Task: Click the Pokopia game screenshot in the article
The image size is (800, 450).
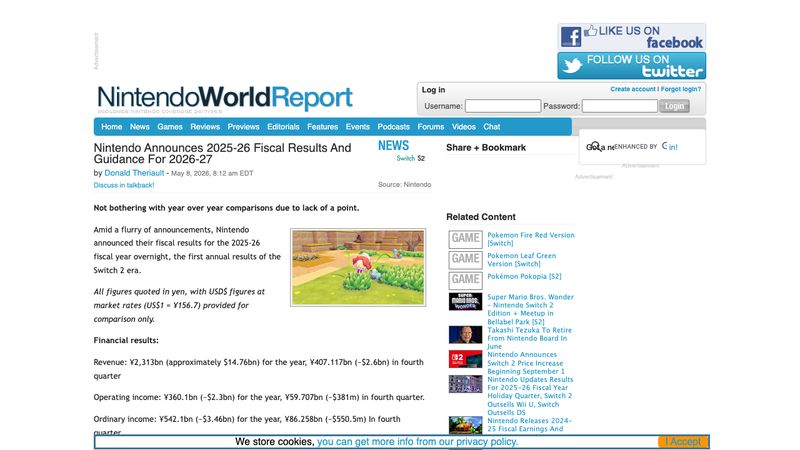Action: tap(358, 267)
